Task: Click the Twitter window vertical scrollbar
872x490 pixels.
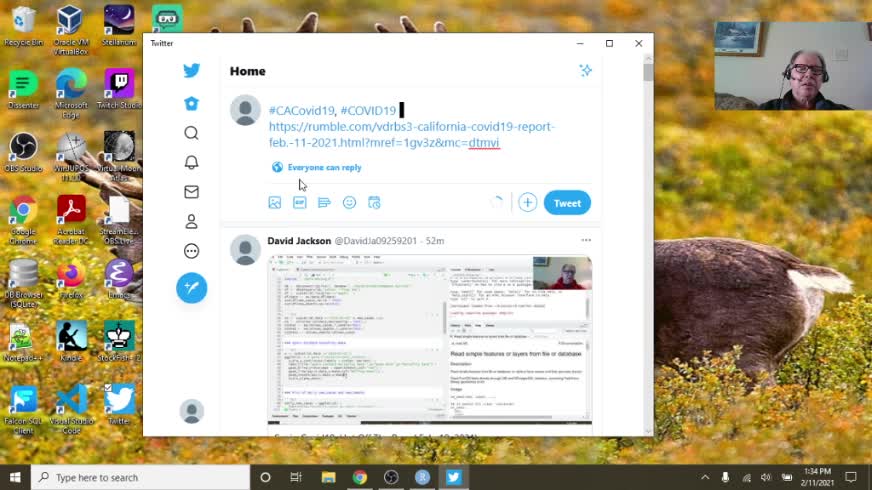Action: pyautogui.click(x=648, y=245)
